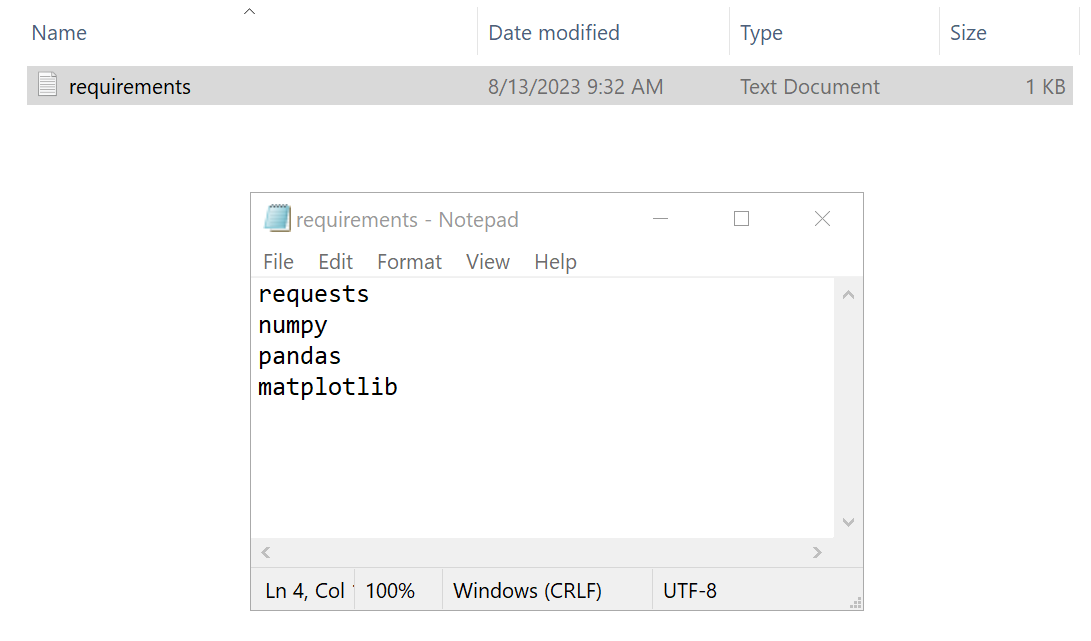
Task: Click the horizontal scrollbar at Notepad's bottom
Action: pos(541,552)
